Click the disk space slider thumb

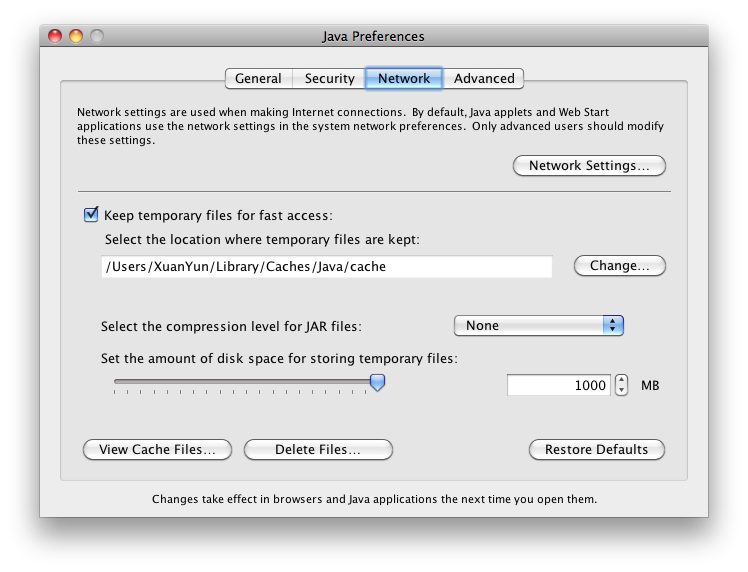377,382
